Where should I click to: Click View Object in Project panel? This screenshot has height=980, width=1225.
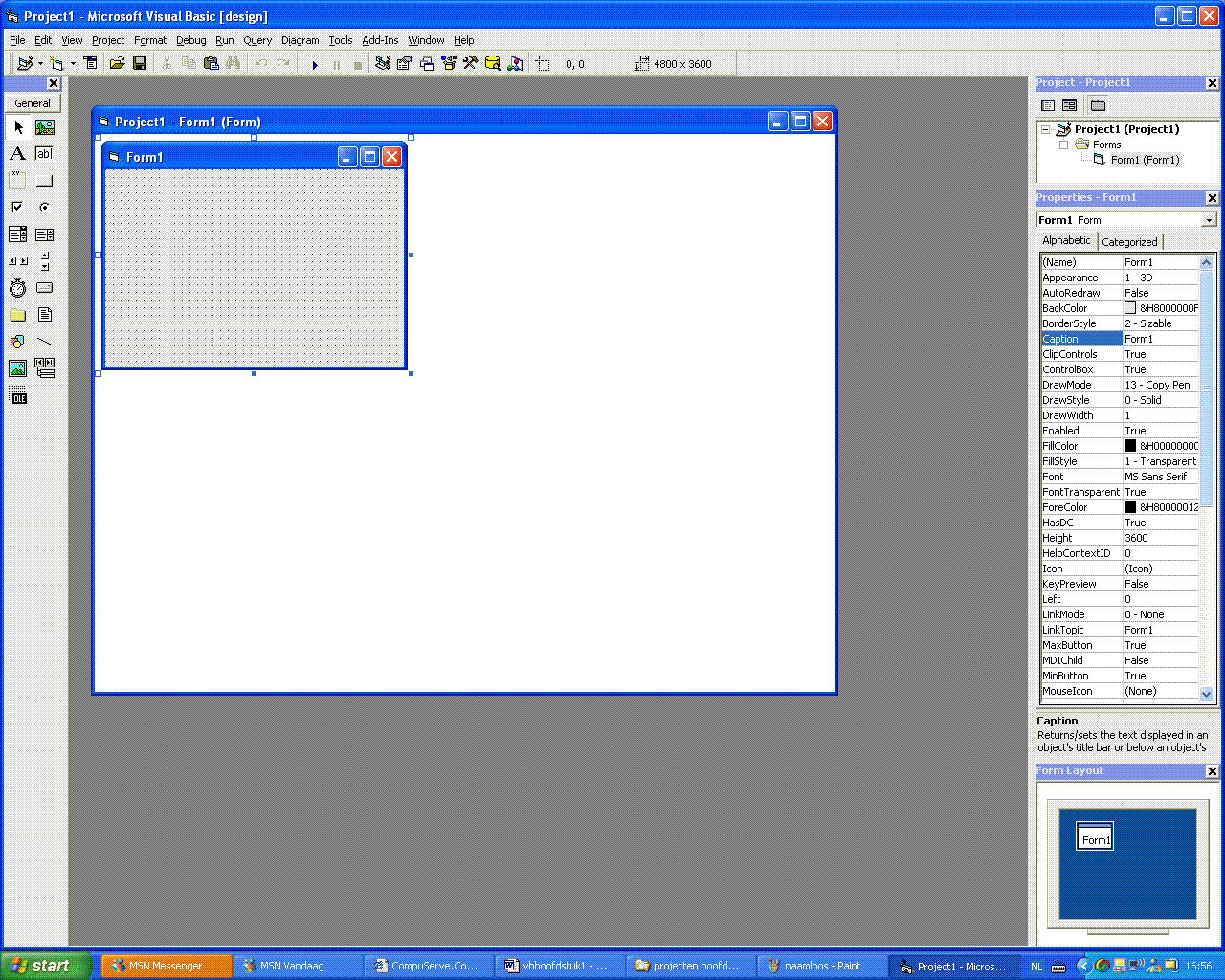point(1070,105)
